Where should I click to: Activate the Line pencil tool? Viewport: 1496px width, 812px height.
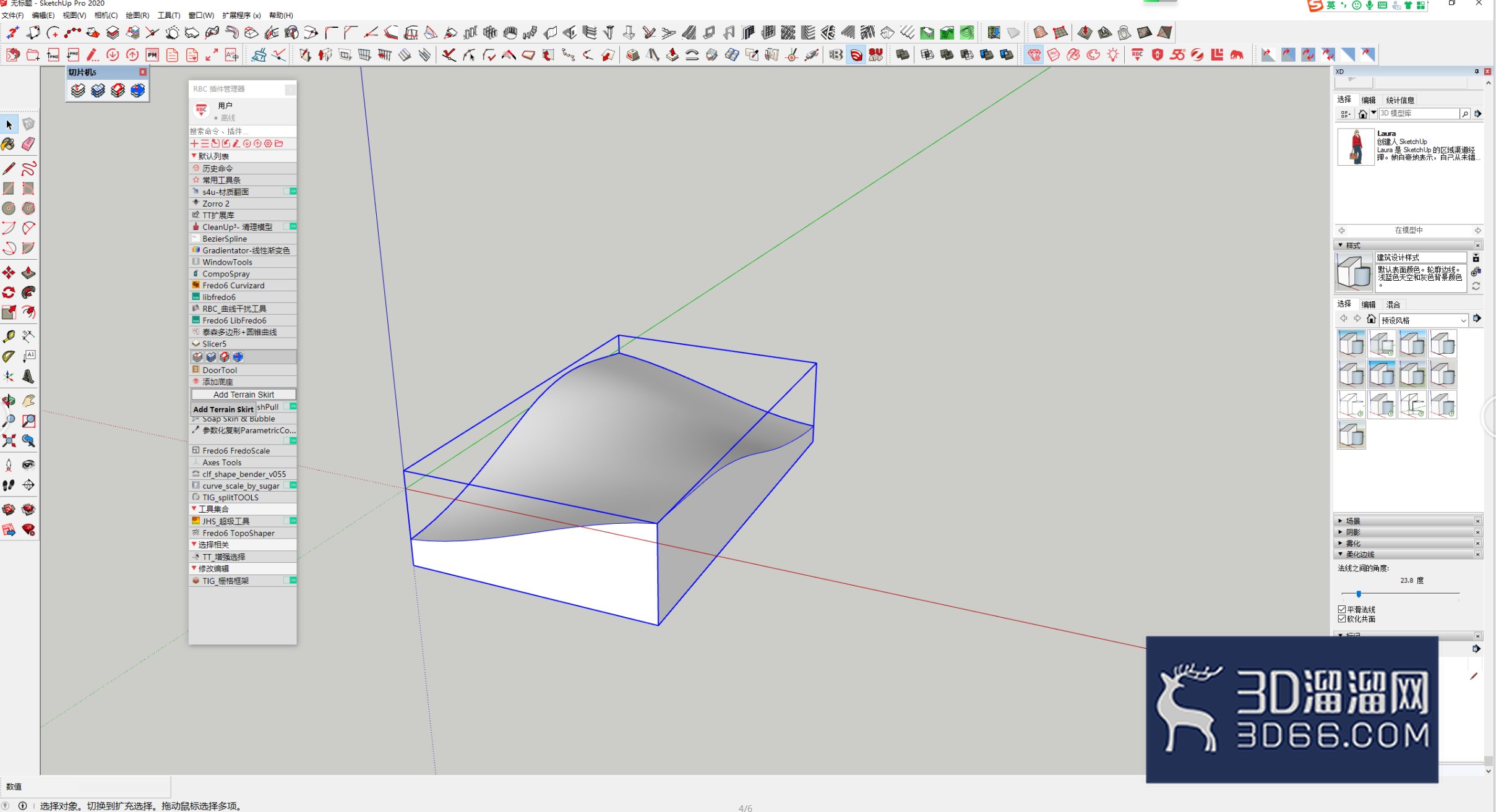pos(9,168)
